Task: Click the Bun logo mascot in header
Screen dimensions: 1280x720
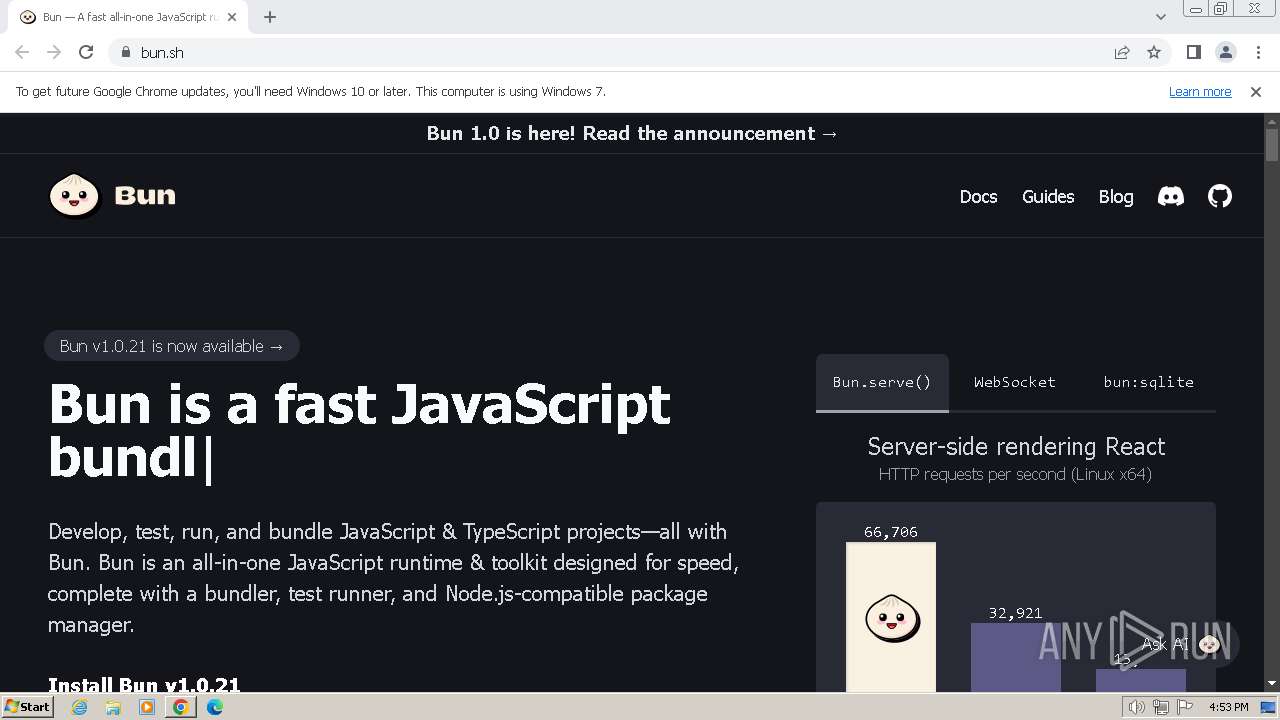Action: tap(74, 195)
